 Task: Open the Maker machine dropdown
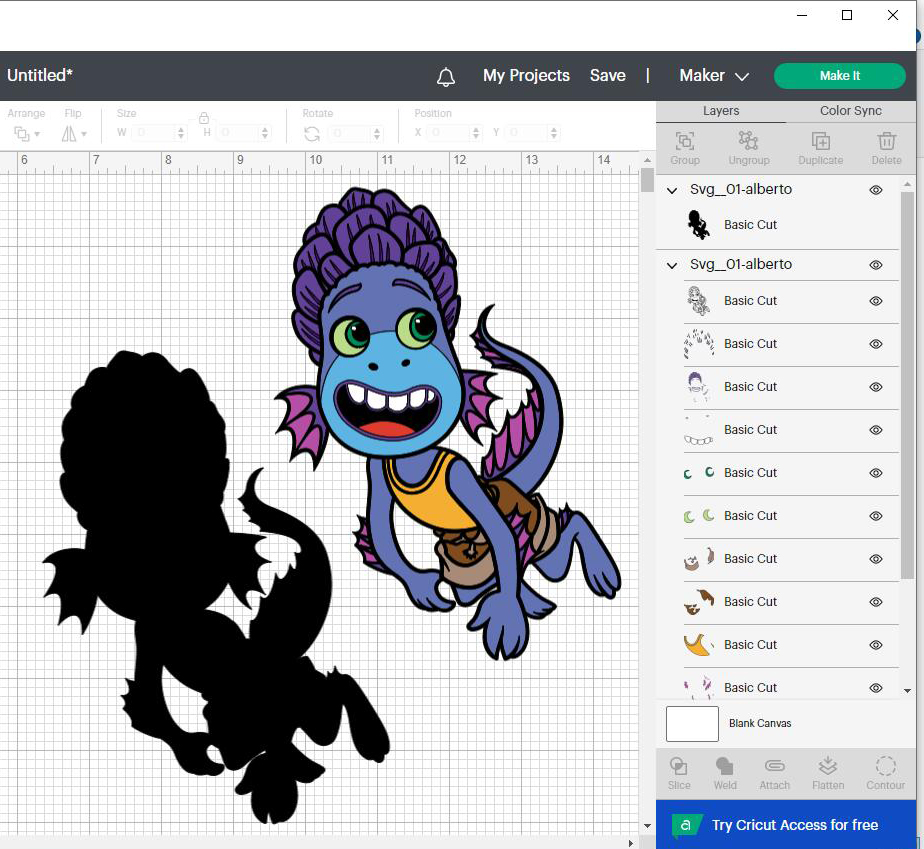[714, 75]
